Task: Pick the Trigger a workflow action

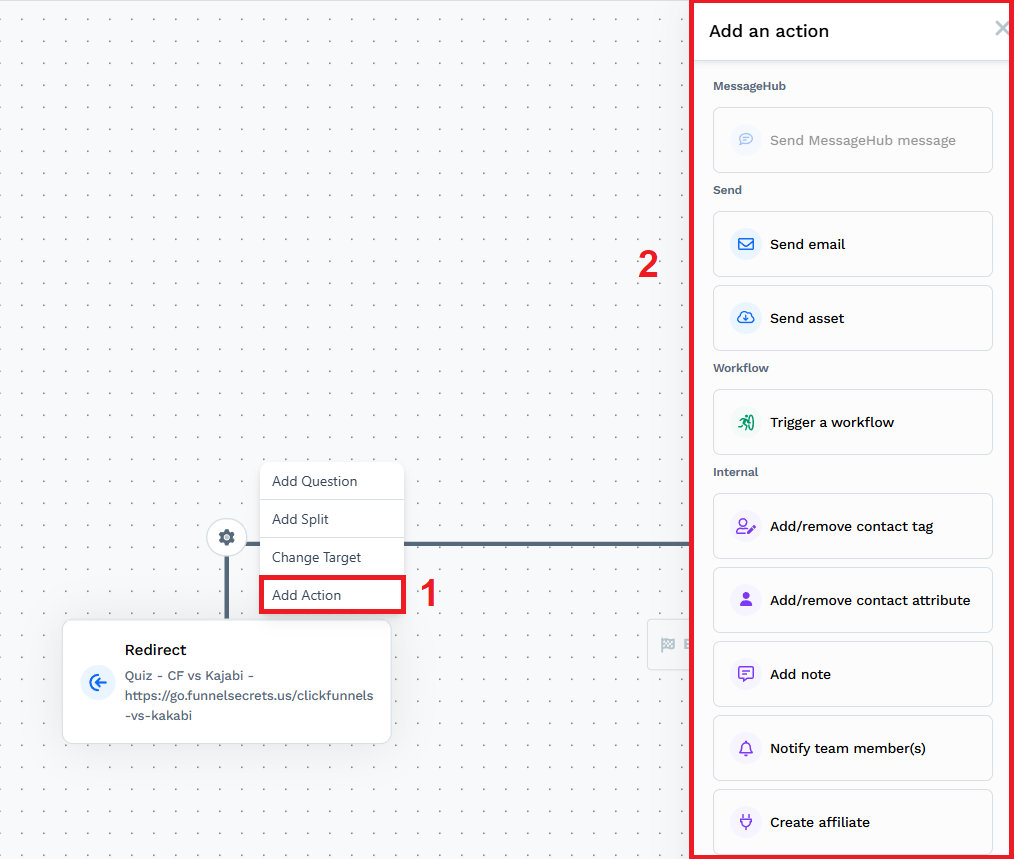Action: [852, 422]
